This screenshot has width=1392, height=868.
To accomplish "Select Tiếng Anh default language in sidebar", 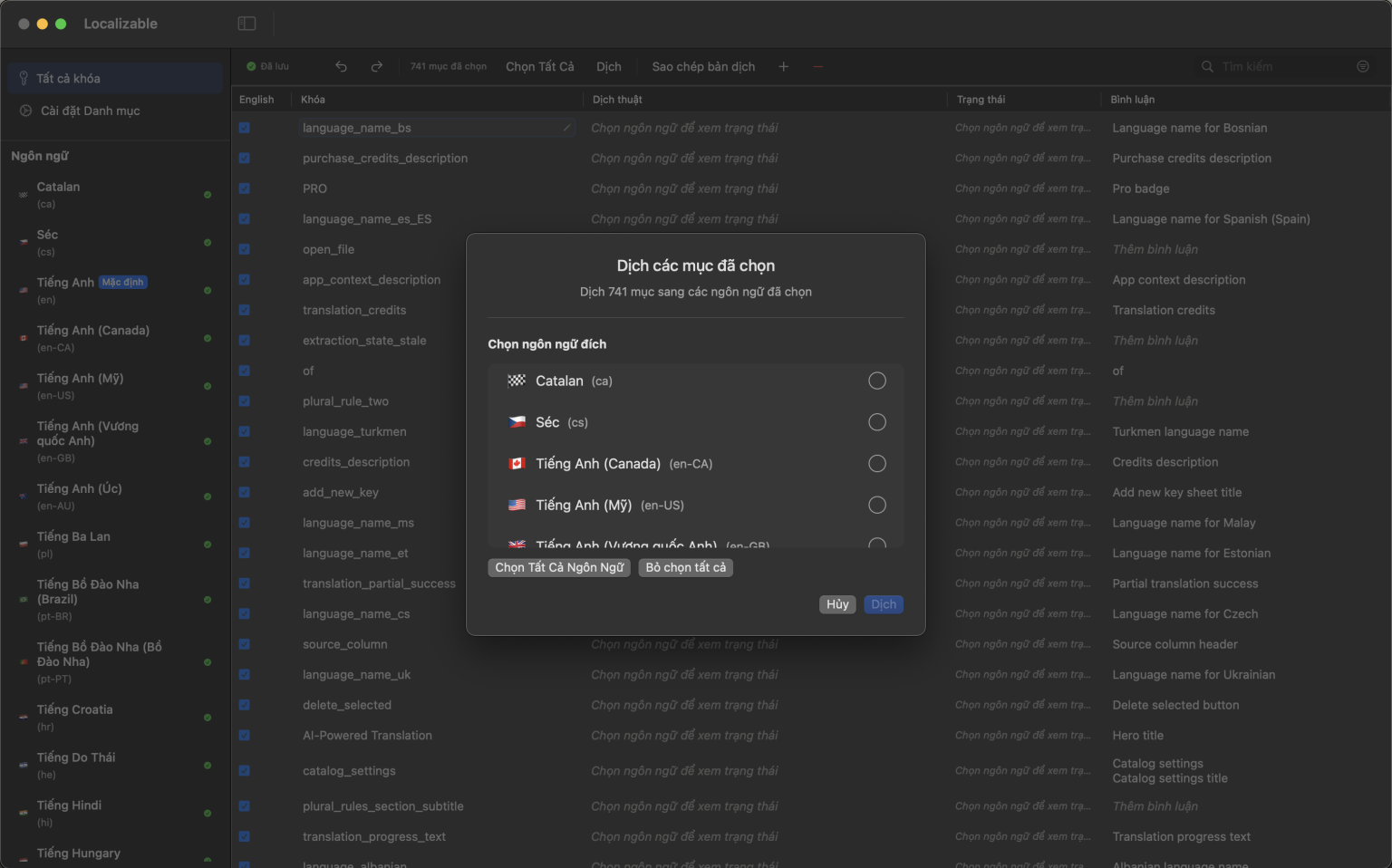I will point(115,290).
